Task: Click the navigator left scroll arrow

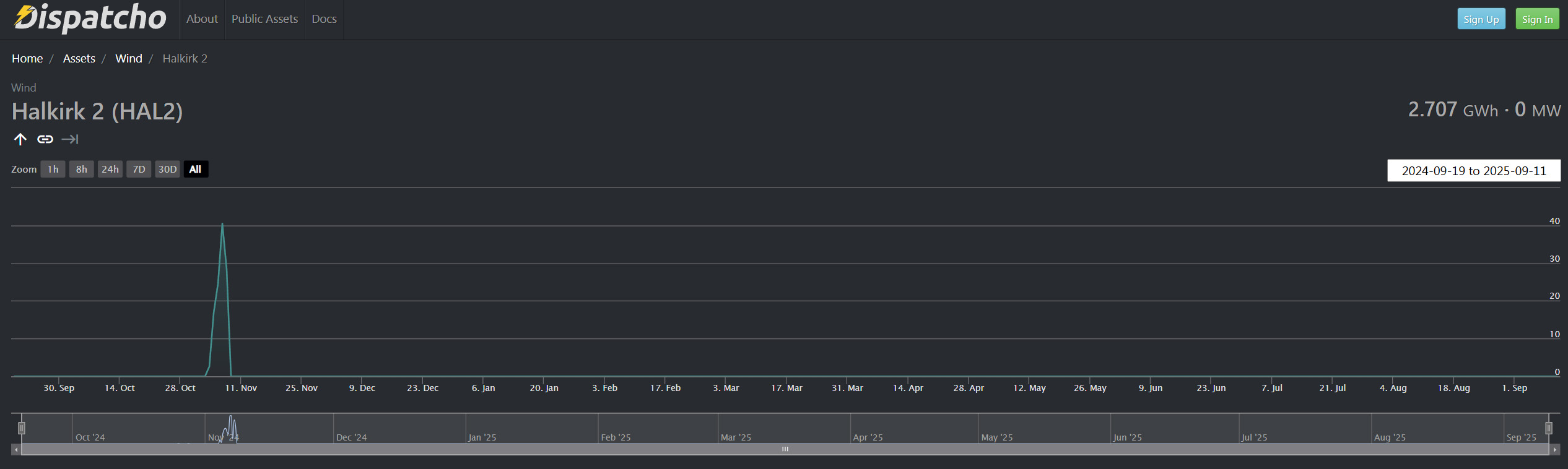Action: click(x=16, y=450)
